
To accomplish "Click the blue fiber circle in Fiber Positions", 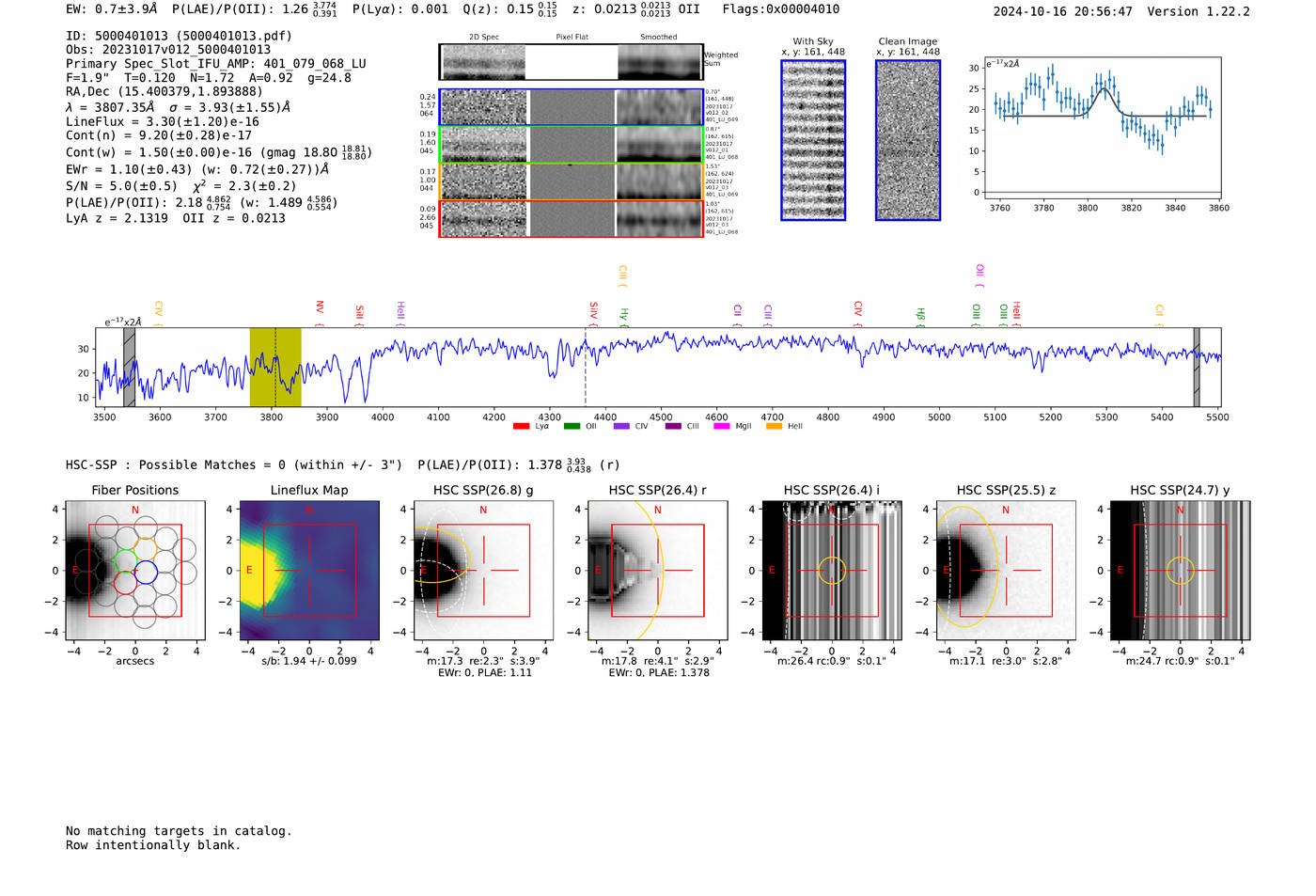I will [x=146, y=571].
